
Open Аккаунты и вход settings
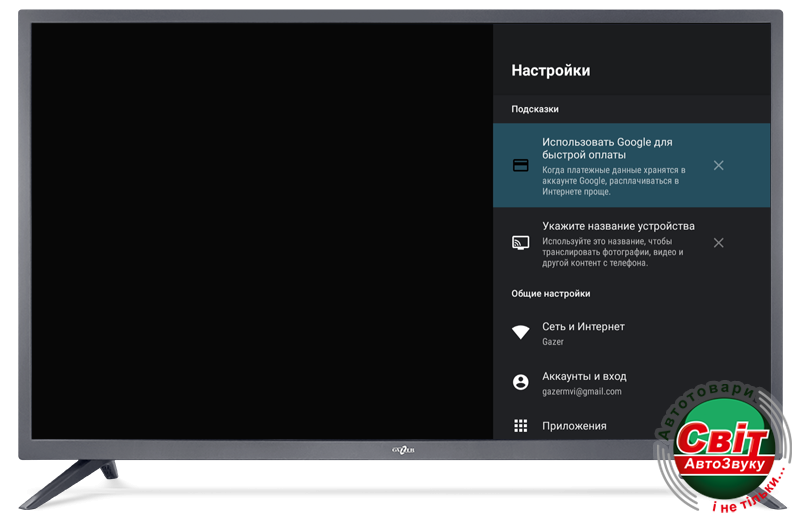(x=584, y=377)
